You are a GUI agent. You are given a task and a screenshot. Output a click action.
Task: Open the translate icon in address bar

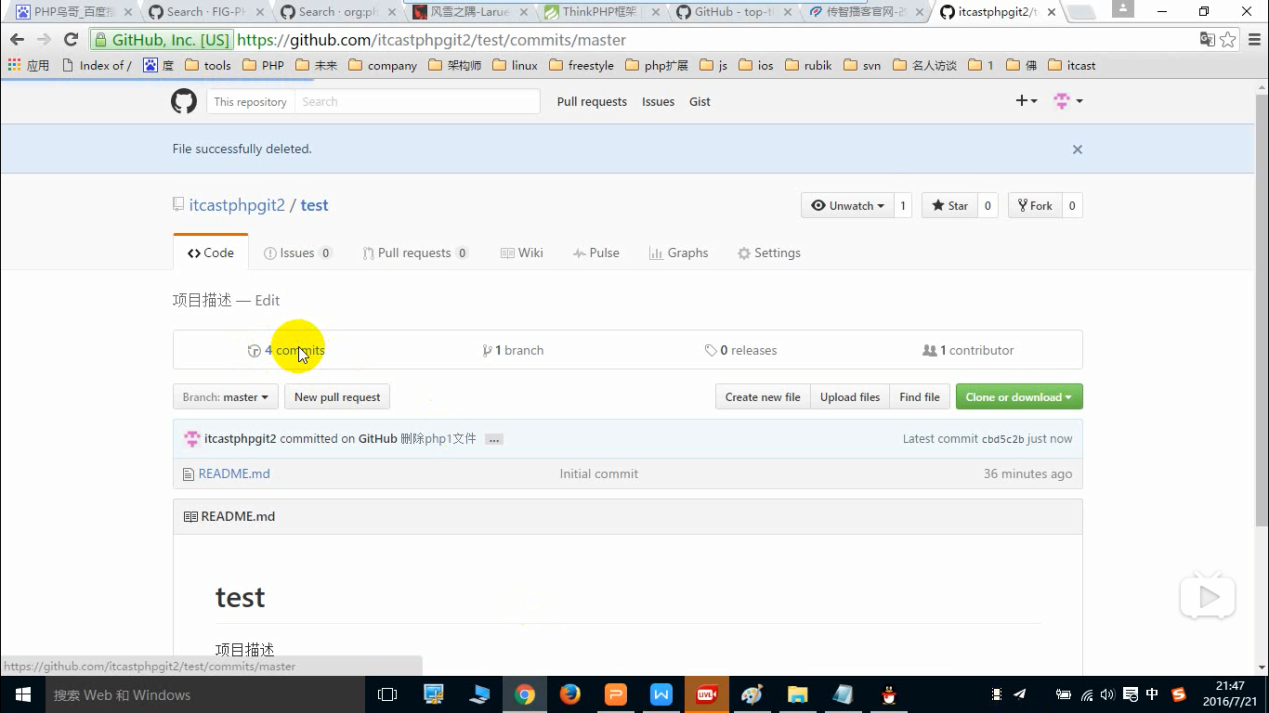click(x=1207, y=40)
